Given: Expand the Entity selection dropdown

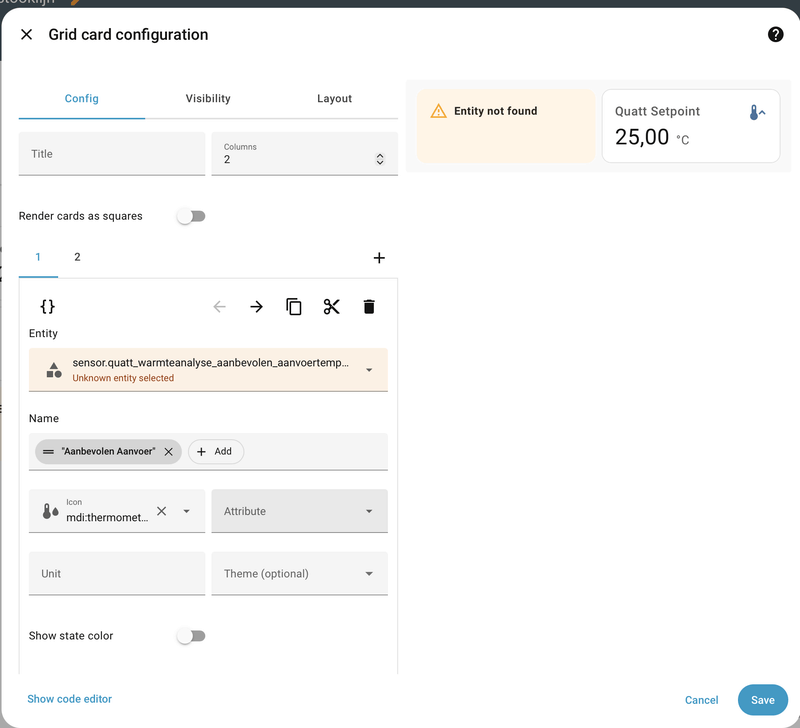Looking at the screenshot, I should pos(369,370).
